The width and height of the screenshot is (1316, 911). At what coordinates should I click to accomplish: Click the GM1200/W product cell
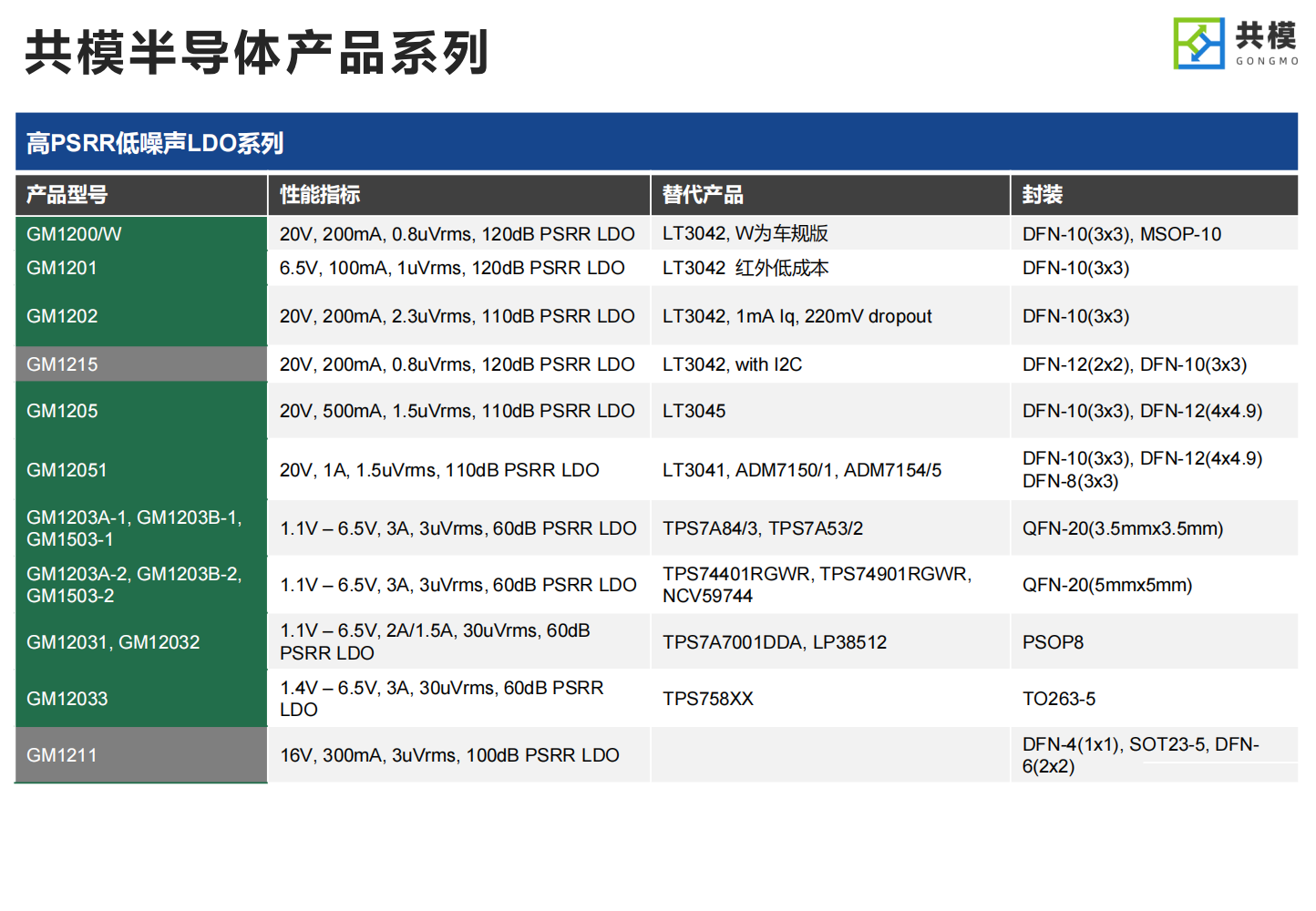pyautogui.click(x=74, y=234)
